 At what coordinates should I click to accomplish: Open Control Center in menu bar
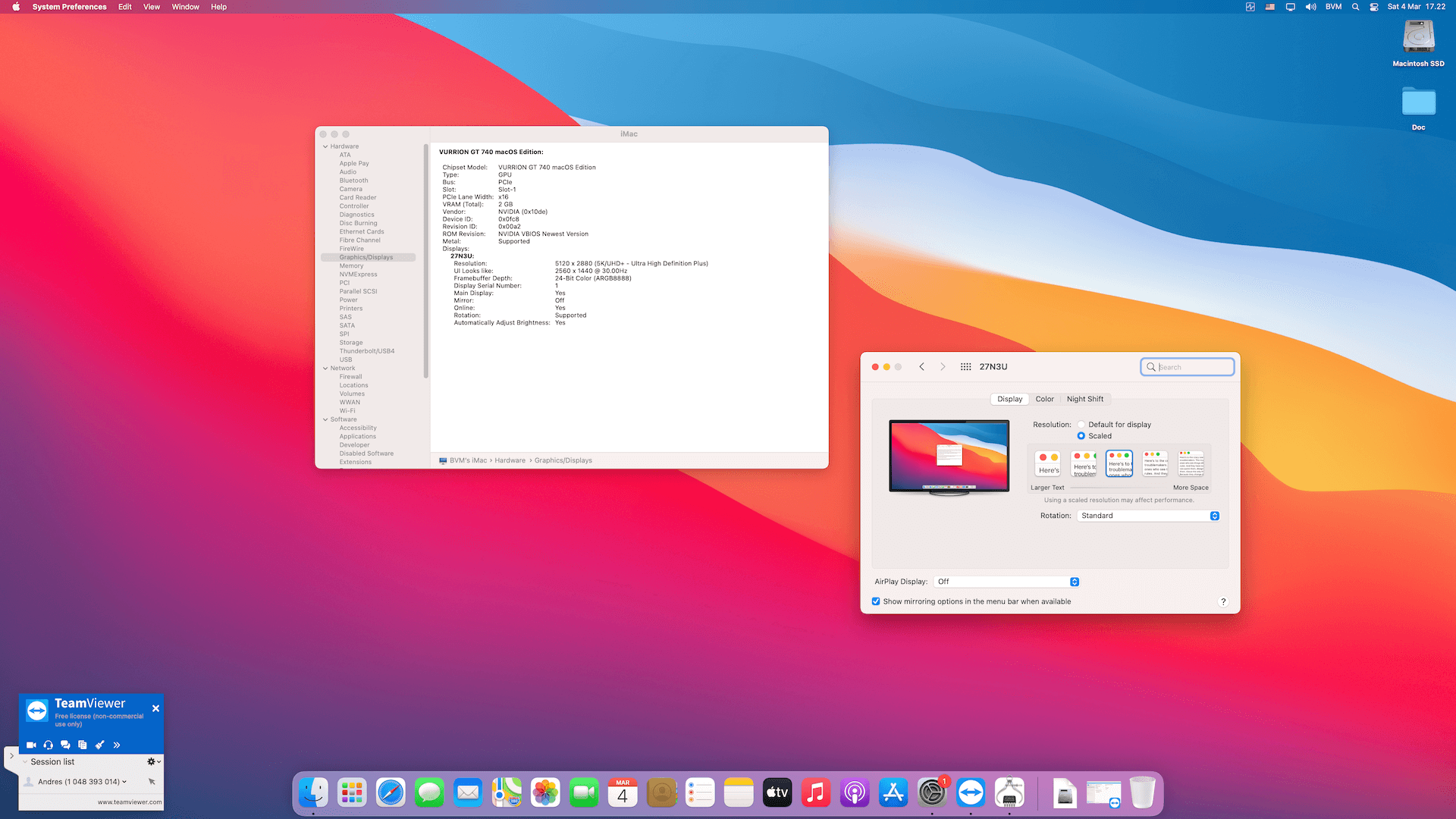tap(1373, 7)
